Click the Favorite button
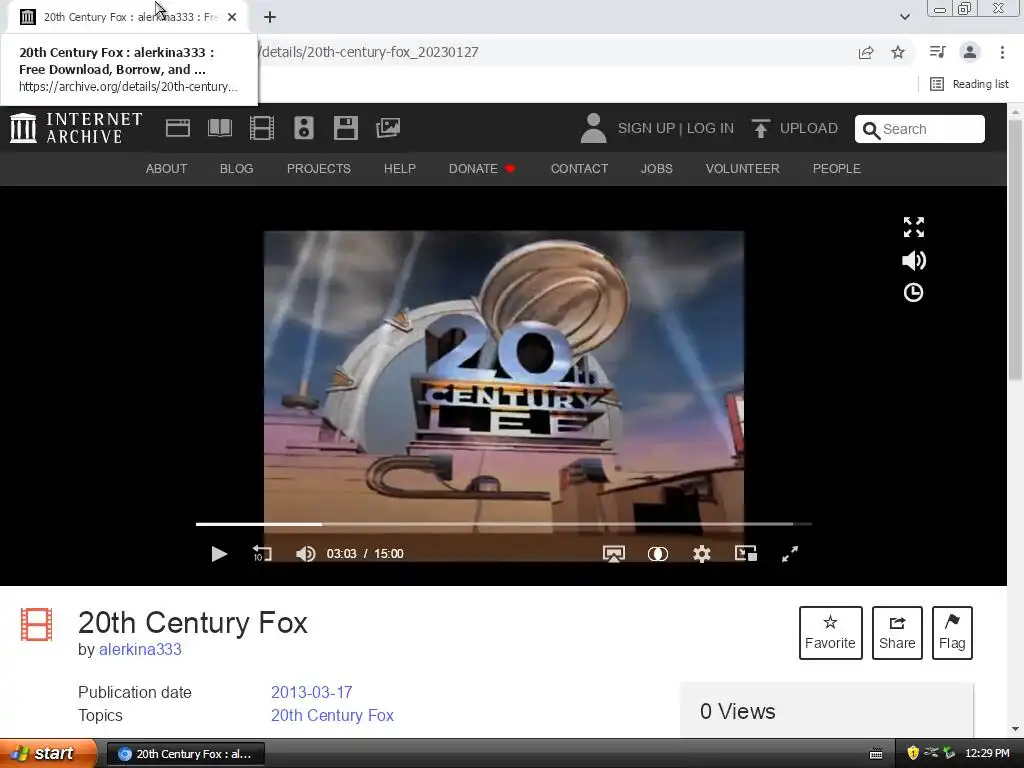1024x768 pixels. coord(831,633)
